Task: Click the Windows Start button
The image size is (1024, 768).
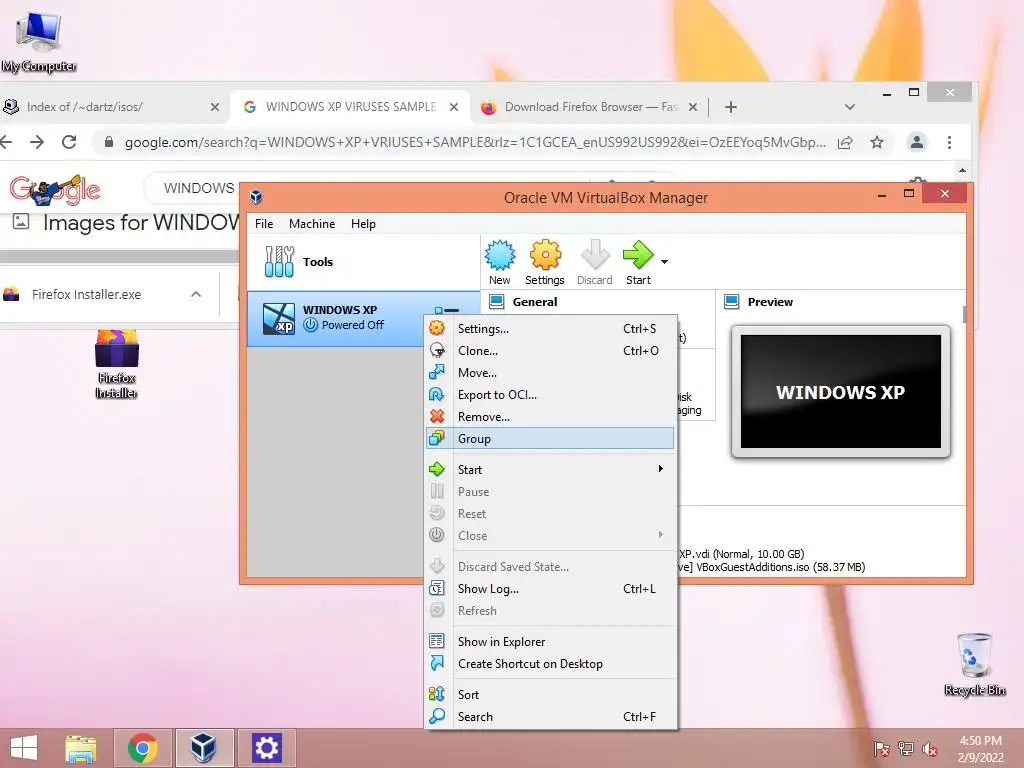Action: pos(24,748)
